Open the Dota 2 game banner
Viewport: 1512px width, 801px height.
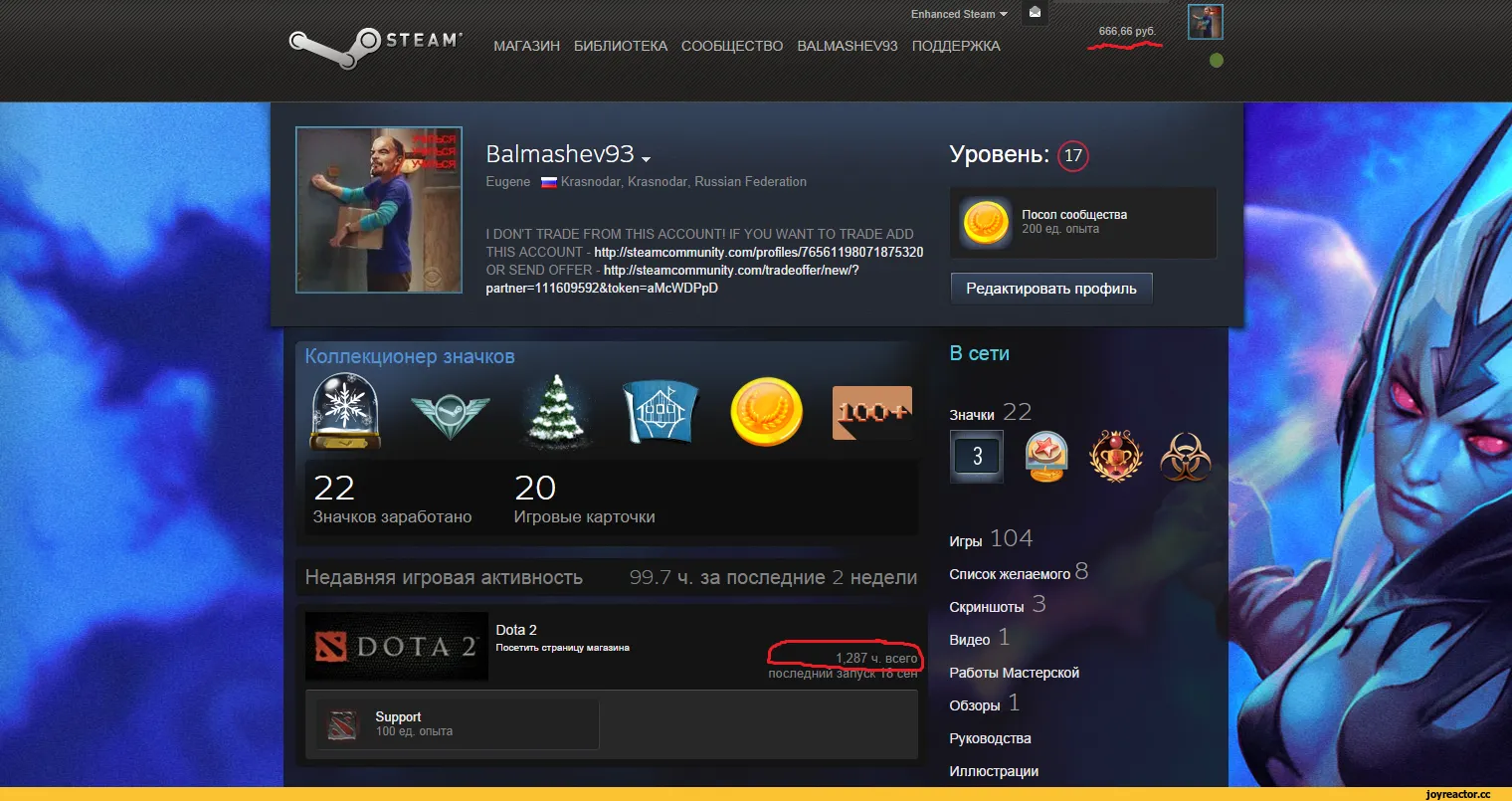396,647
